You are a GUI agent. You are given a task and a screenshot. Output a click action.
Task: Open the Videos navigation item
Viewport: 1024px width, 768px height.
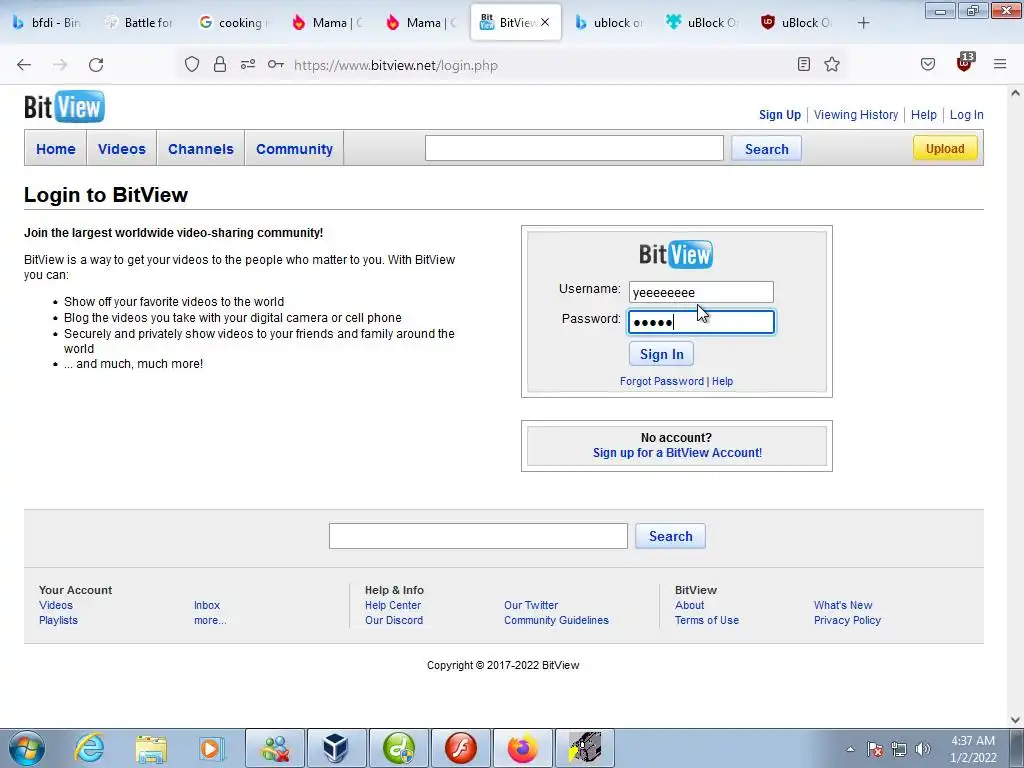coord(121,149)
